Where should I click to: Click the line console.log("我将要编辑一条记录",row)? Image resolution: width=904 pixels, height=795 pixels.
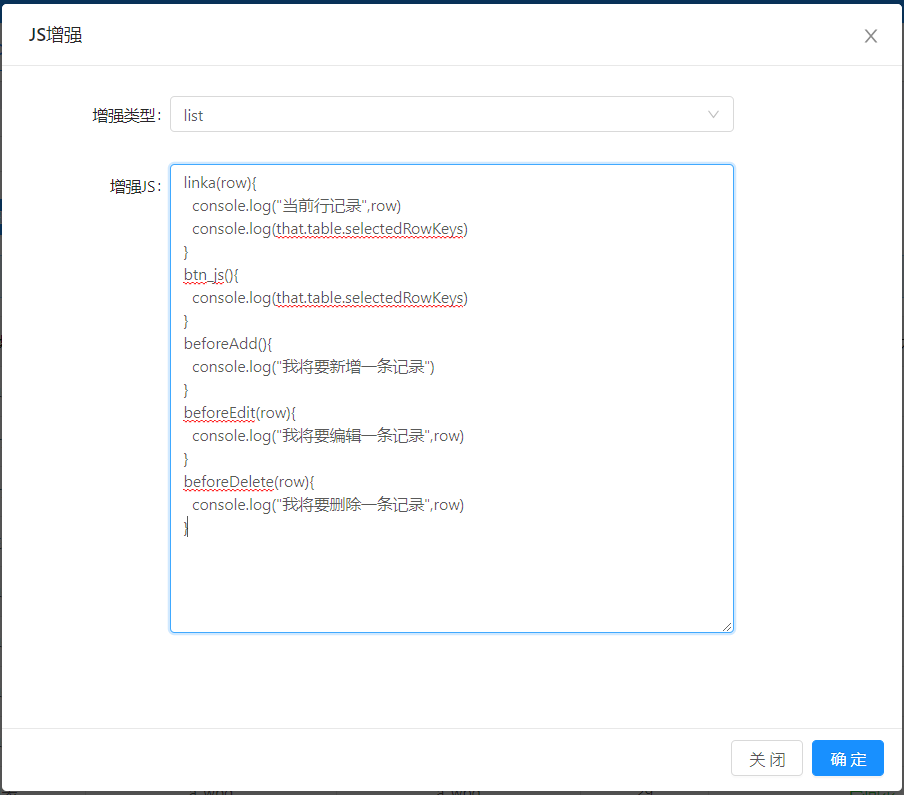click(x=328, y=436)
